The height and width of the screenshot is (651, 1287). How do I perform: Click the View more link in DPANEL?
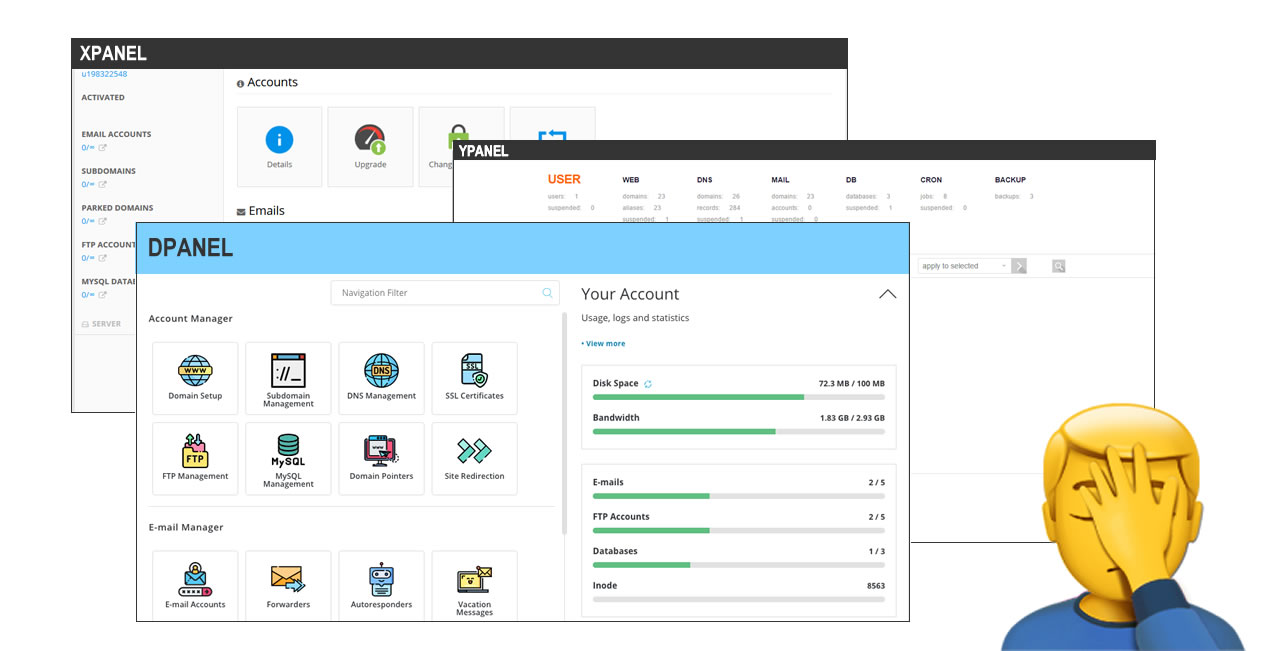[603, 343]
